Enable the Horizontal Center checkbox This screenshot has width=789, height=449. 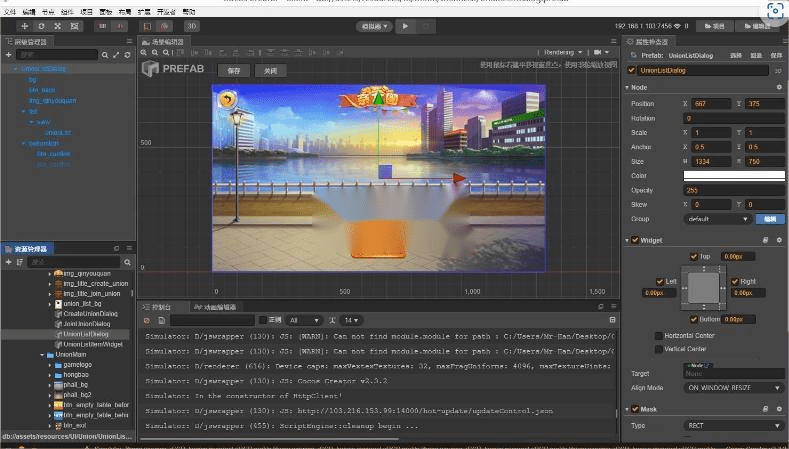pyautogui.click(x=658, y=336)
